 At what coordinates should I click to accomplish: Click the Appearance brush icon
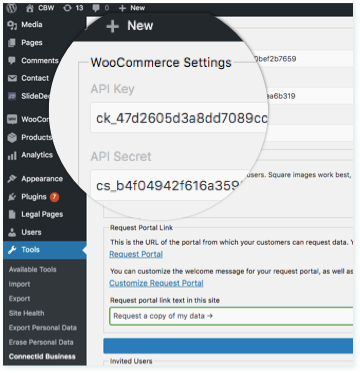pos(12,179)
